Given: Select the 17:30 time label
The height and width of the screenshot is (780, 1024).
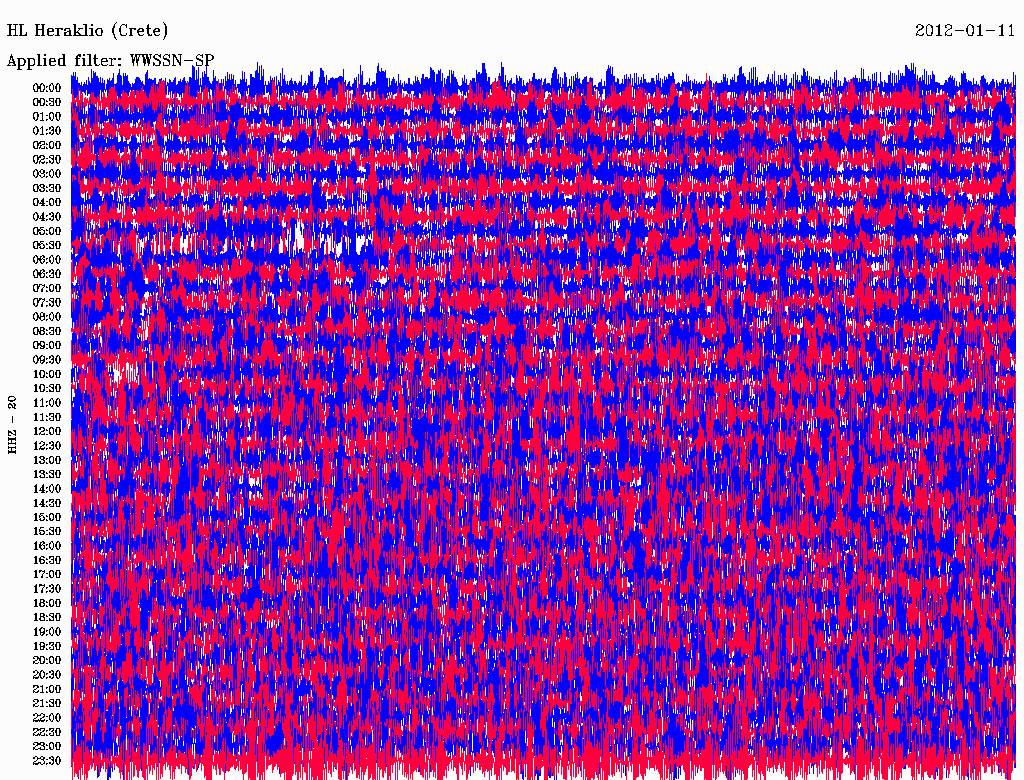Looking at the screenshot, I should (47, 589).
